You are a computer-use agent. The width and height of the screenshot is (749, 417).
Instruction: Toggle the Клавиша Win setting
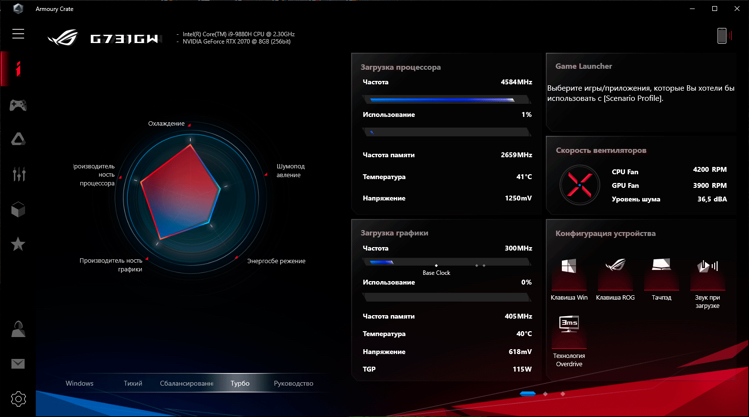click(x=569, y=268)
